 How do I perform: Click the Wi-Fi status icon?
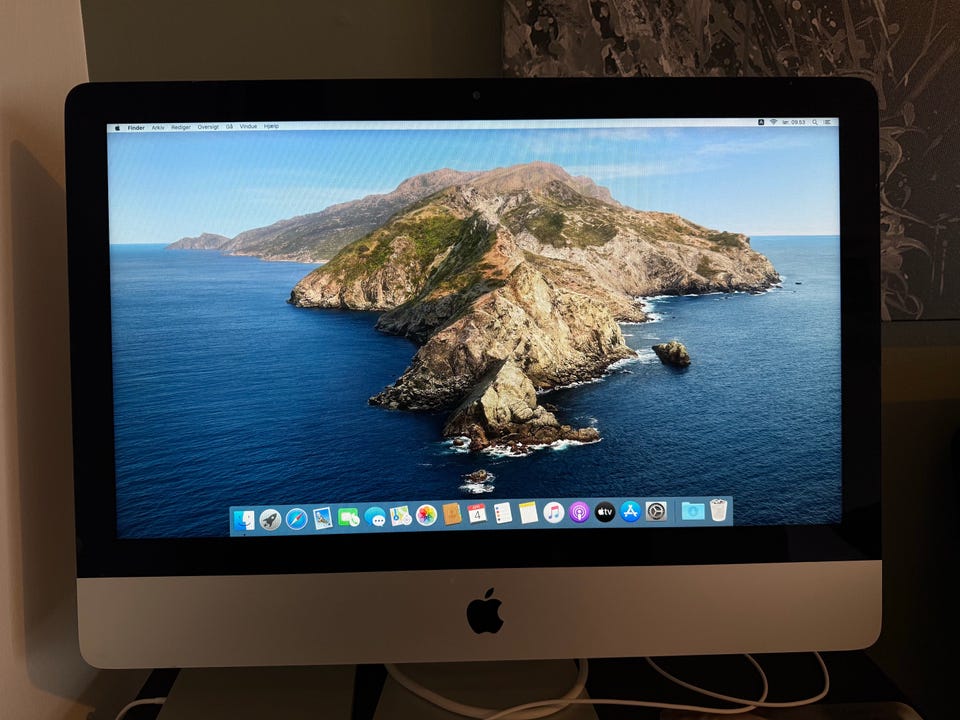coord(773,122)
